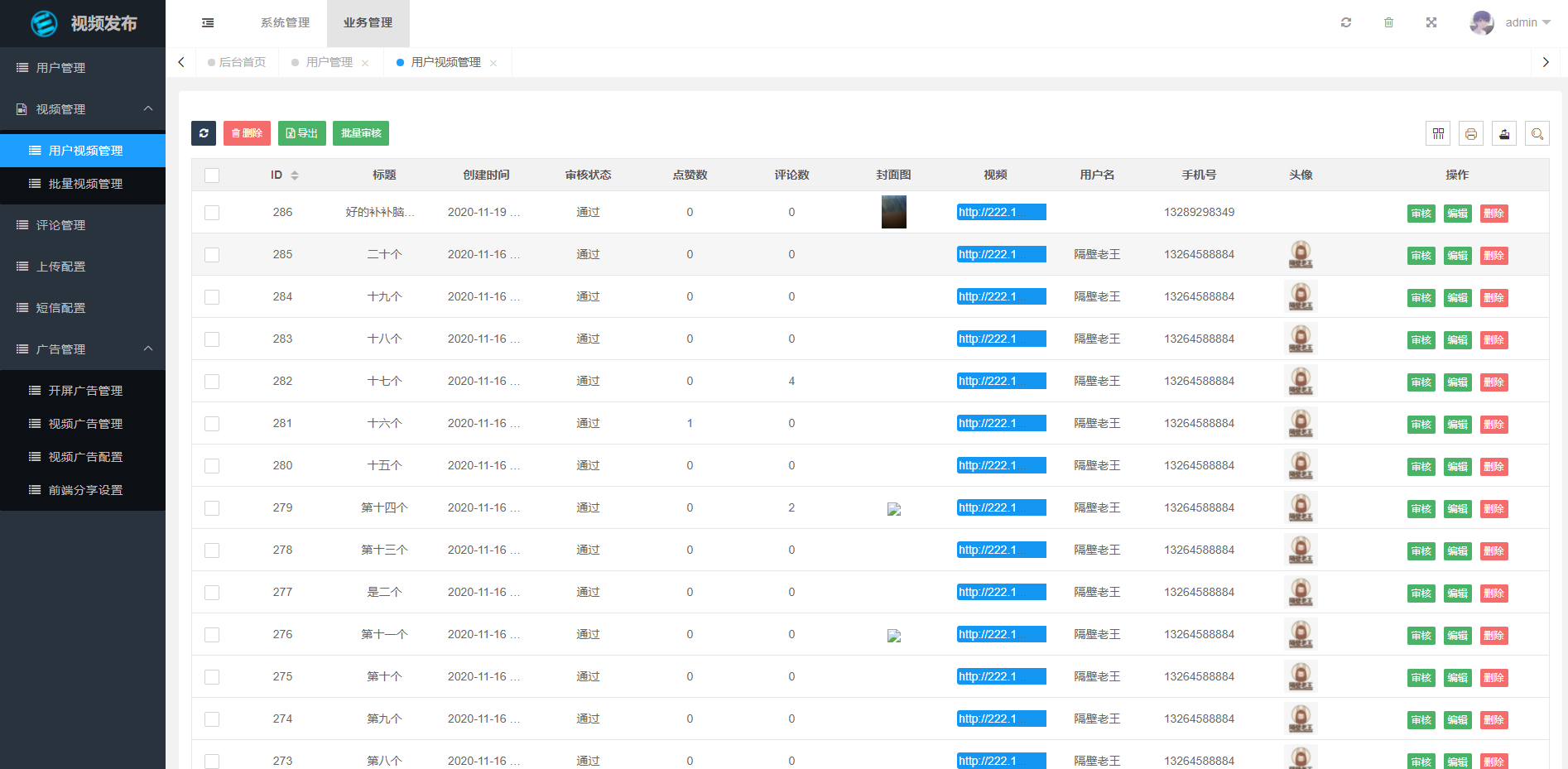Click the 导出 export button
Viewport: 1568px width, 769px height.
point(301,133)
